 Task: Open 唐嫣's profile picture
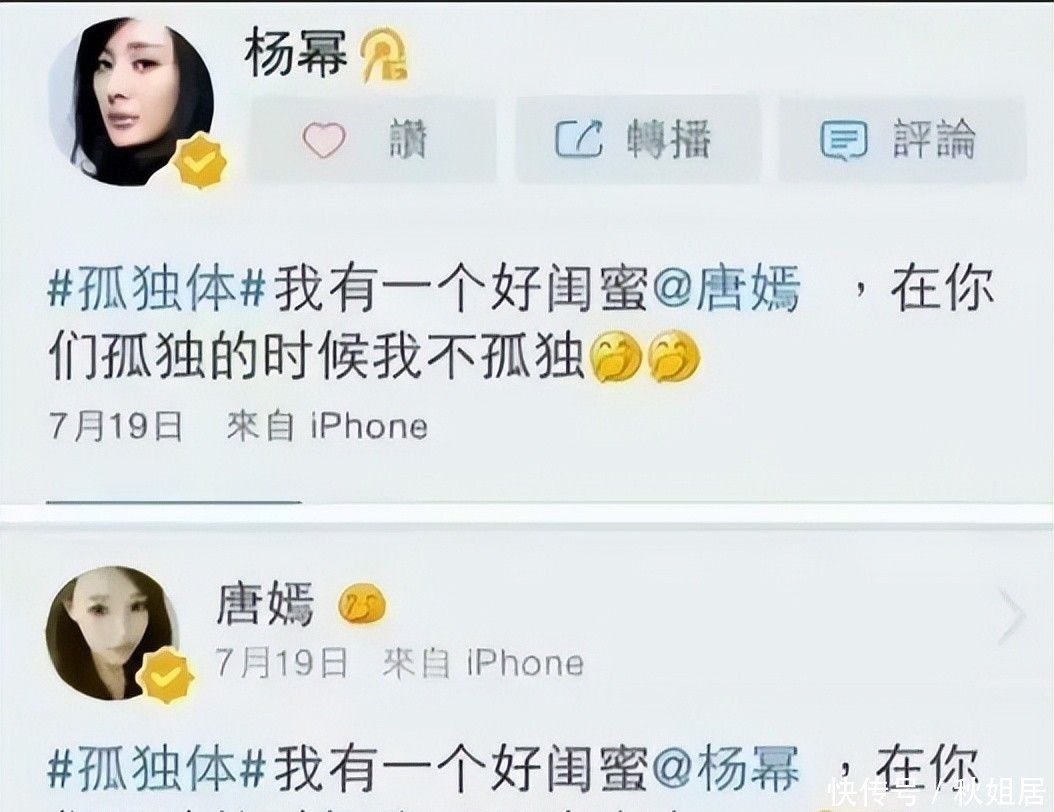(112, 633)
